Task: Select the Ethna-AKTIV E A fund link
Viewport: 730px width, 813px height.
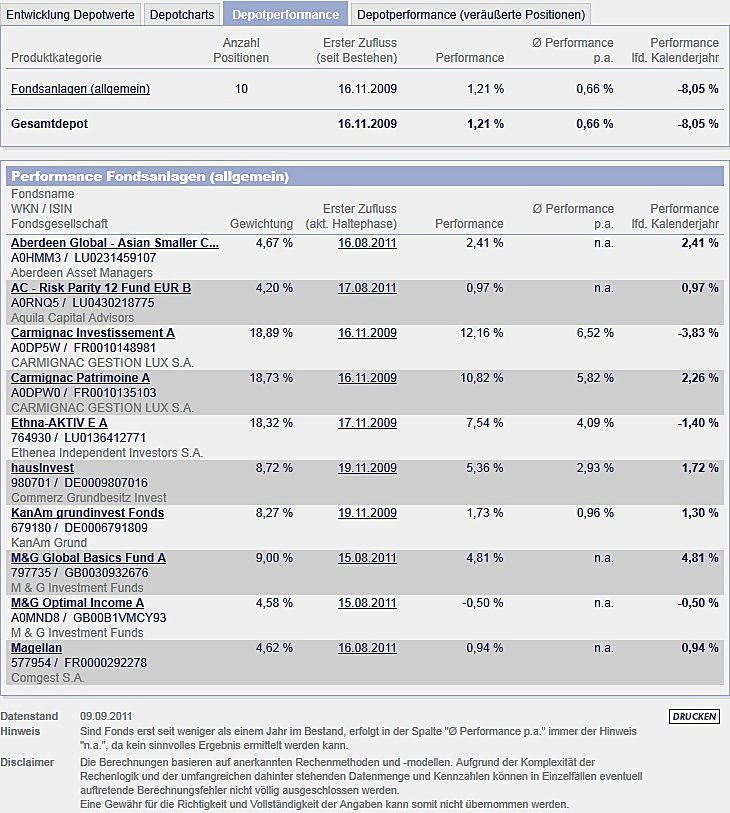Action: click(x=59, y=423)
